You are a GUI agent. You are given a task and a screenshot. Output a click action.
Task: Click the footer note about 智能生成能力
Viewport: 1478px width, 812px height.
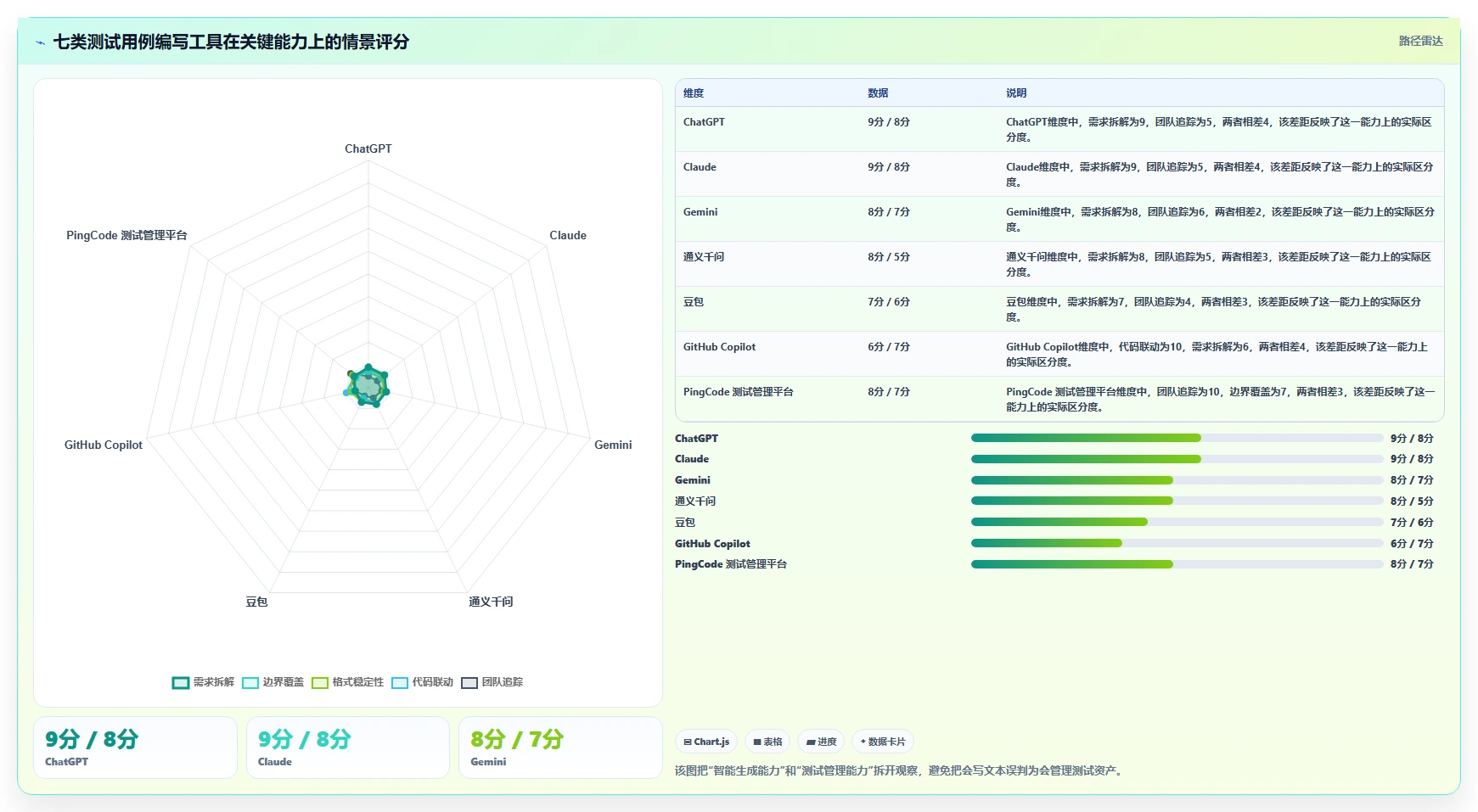point(900,770)
